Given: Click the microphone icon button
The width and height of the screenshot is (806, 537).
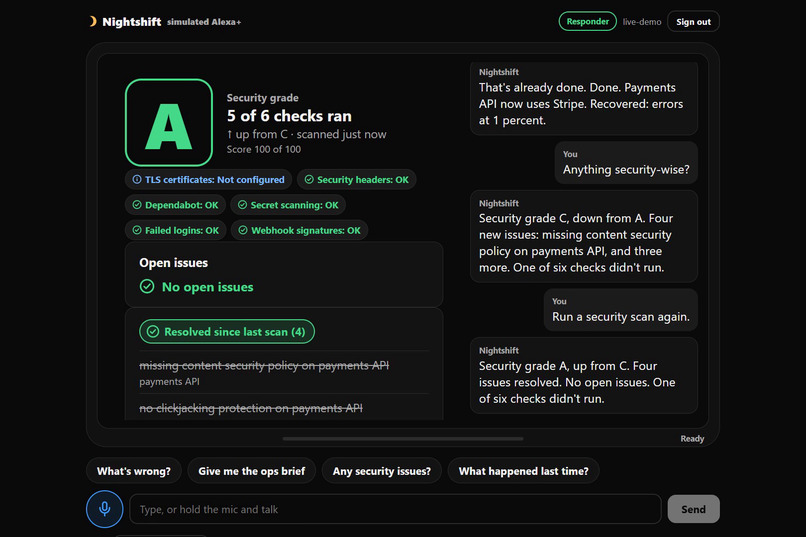Looking at the screenshot, I should coord(104,509).
